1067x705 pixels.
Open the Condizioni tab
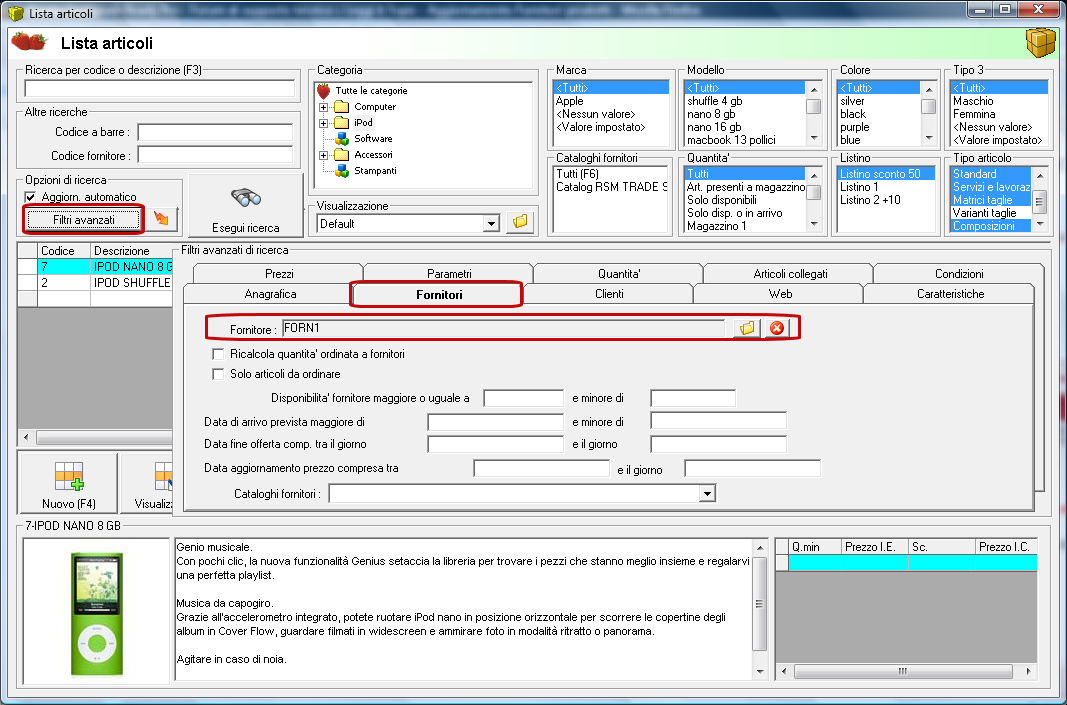click(959, 274)
